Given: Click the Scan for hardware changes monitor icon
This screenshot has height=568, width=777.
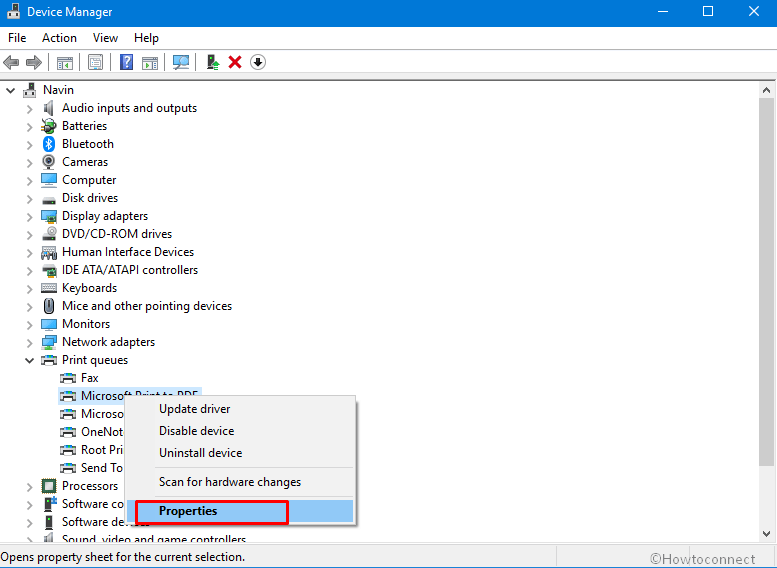Looking at the screenshot, I should [x=181, y=62].
